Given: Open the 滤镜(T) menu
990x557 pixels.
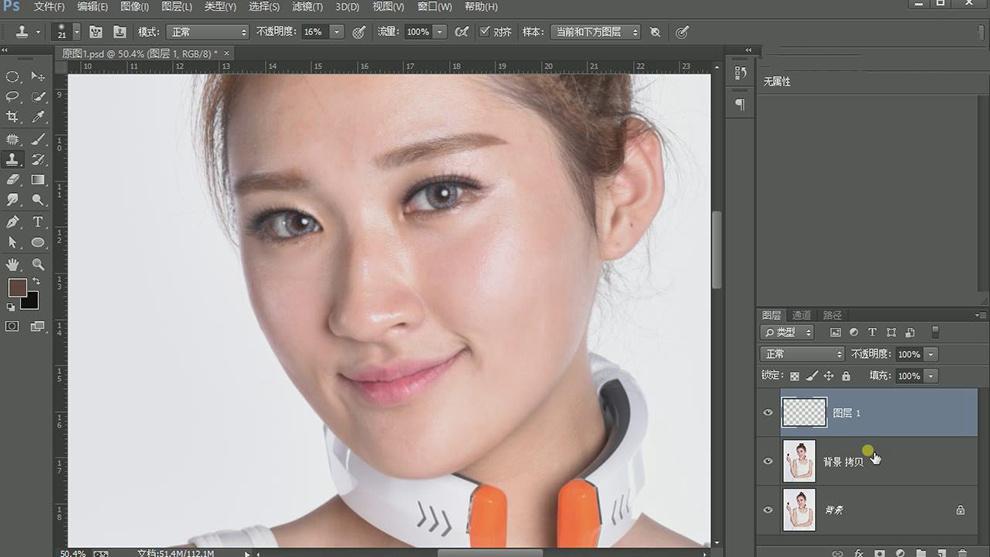Looking at the screenshot, I should pos(307,7).
